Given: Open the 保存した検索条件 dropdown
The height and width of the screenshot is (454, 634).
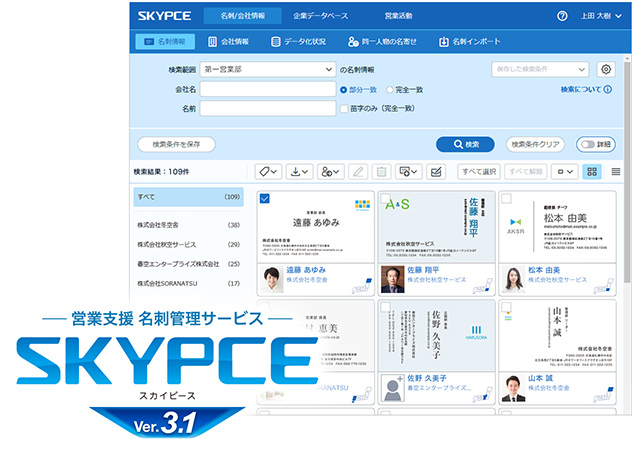Looking at the screenshot, I should 540,69.
